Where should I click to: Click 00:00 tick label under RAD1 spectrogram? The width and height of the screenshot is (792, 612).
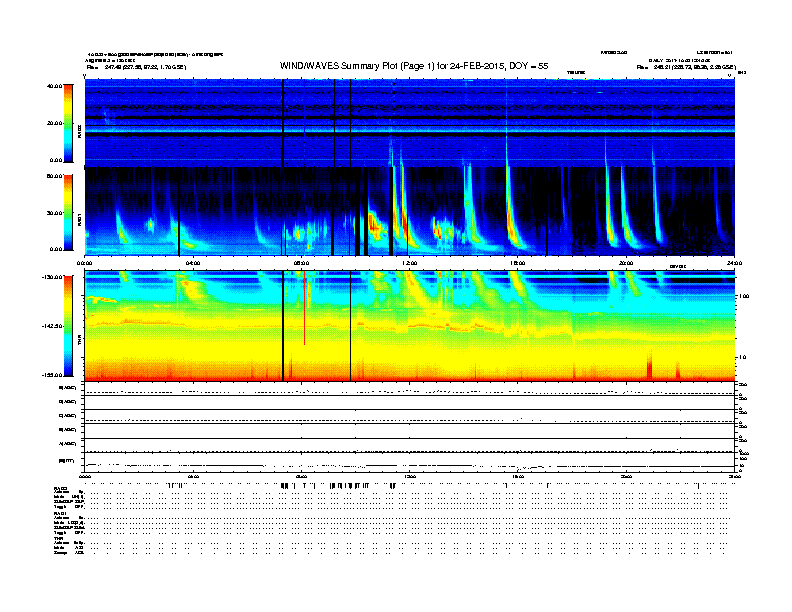pyautogui.click(x=84, y=263)
